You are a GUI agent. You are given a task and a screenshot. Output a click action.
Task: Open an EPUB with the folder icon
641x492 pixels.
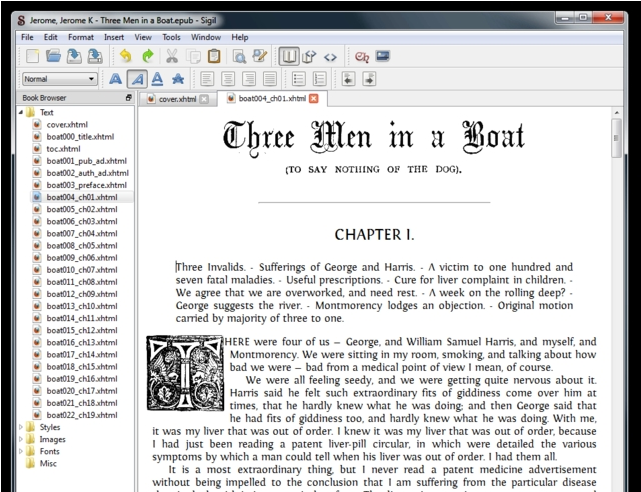53,56
